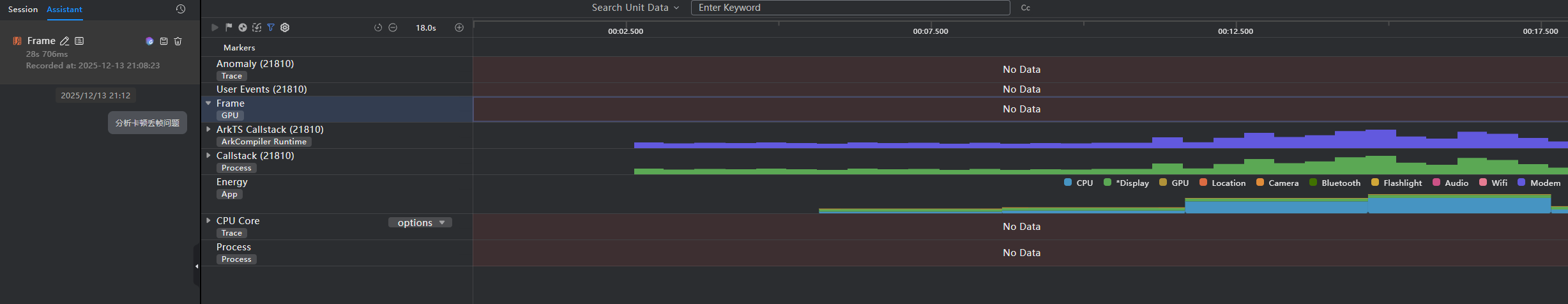Image resolution: width=1568 pixels, height=304 pixels.
Task: Delete the Frame session with trash icon
Action: (178, 41)
